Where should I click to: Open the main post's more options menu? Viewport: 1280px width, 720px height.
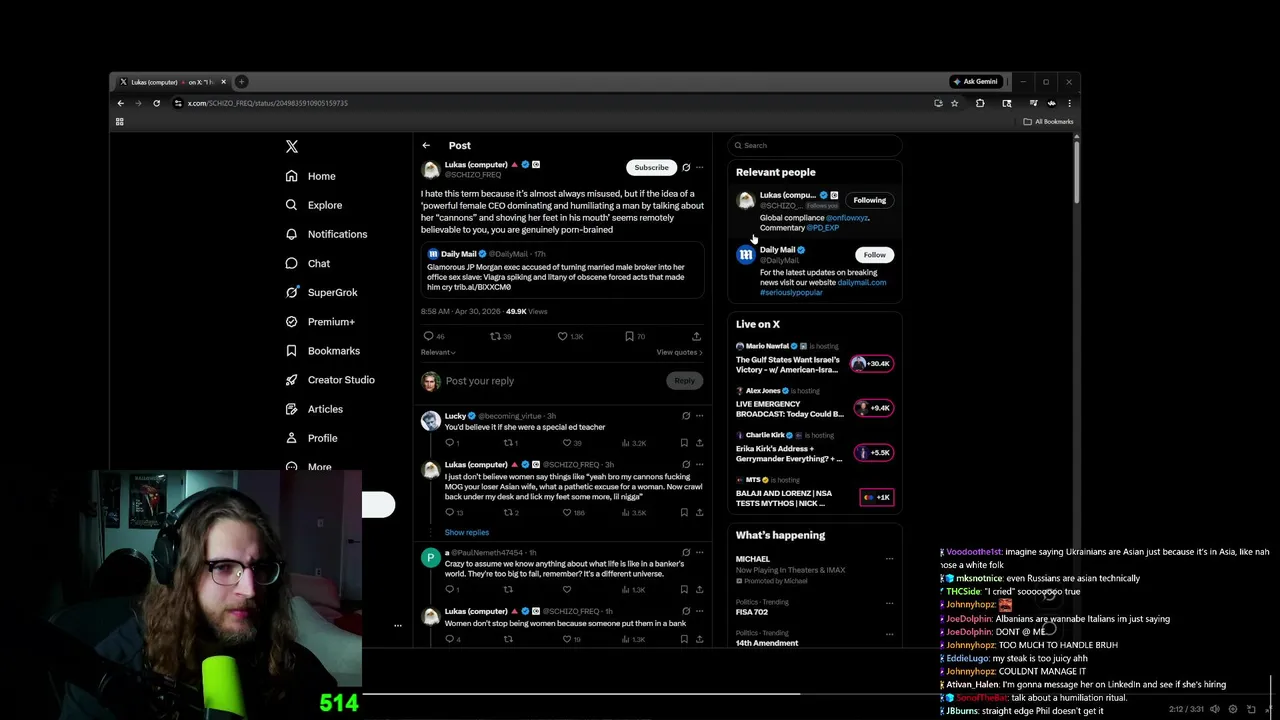[699, 168]
